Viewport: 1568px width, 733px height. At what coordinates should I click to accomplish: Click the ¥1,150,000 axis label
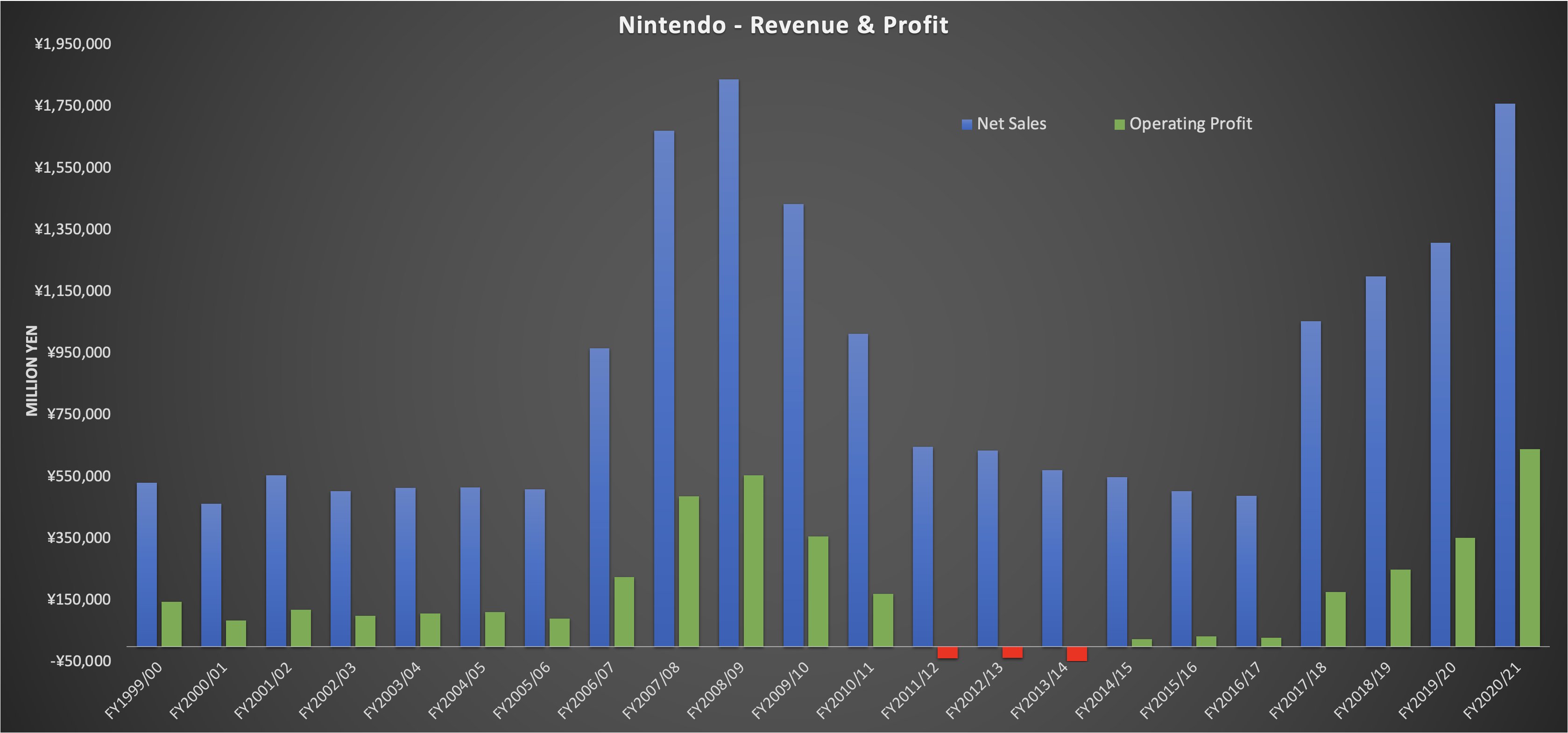pos(73,290)
